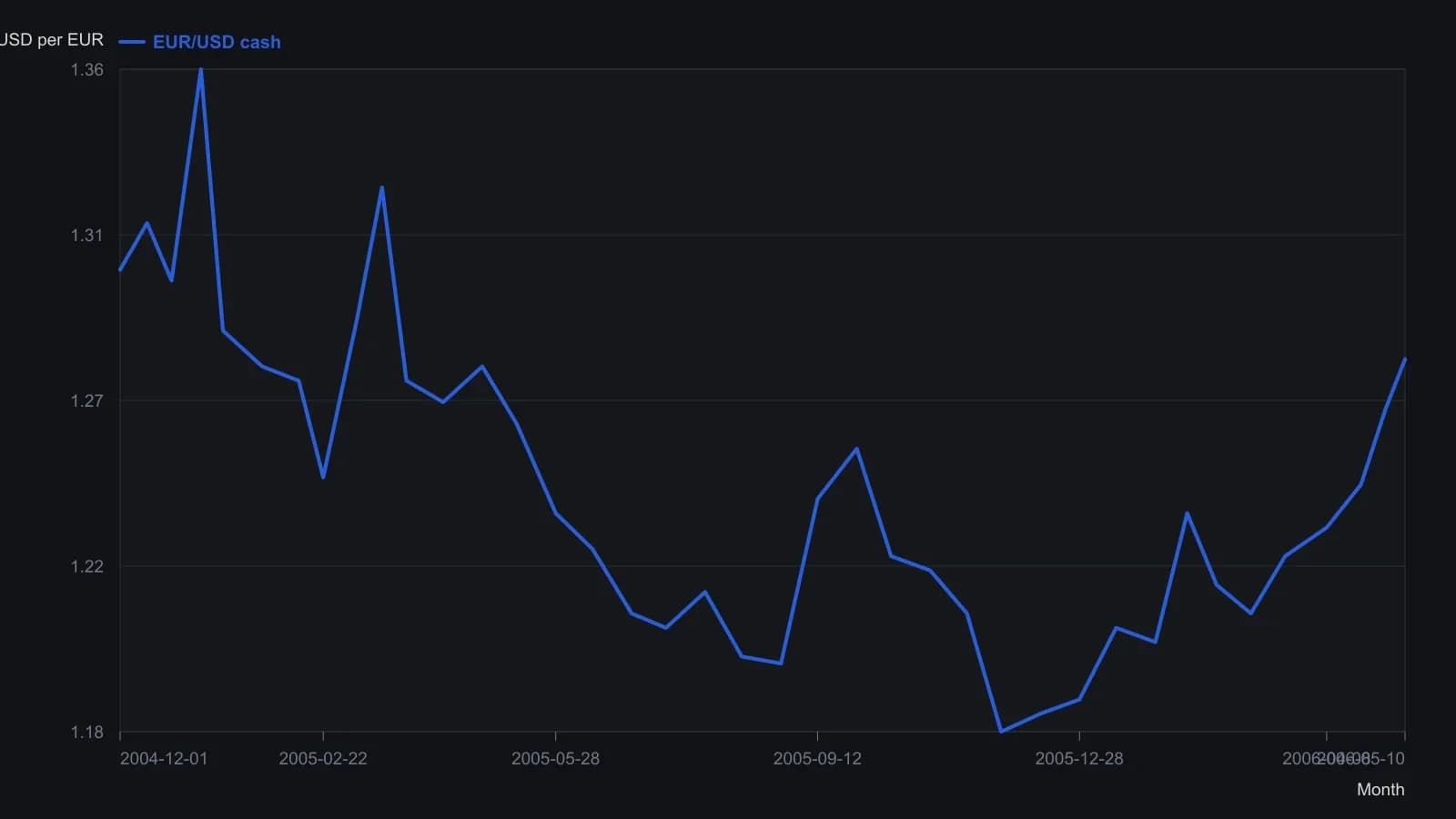Viewport: 1456px width, 819px height.
Task: Click the lowest data point near 1.18
Action: (x=1001, y=731)
